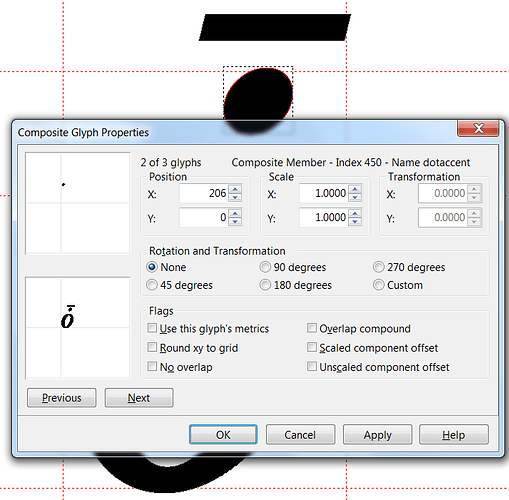Open Help for this dialog

coord(454,435)
